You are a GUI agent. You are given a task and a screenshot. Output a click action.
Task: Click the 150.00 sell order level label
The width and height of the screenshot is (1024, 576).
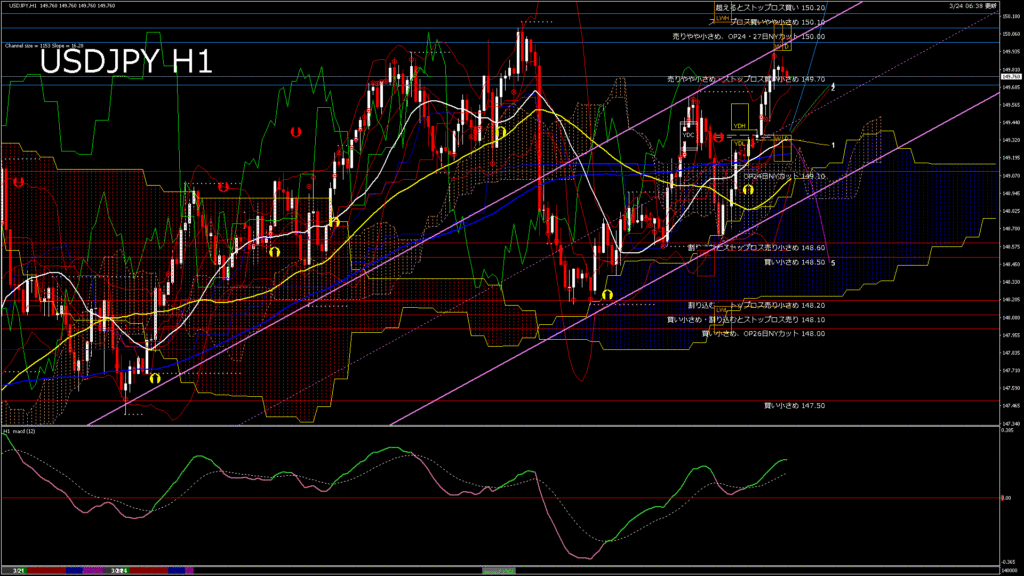748,36
